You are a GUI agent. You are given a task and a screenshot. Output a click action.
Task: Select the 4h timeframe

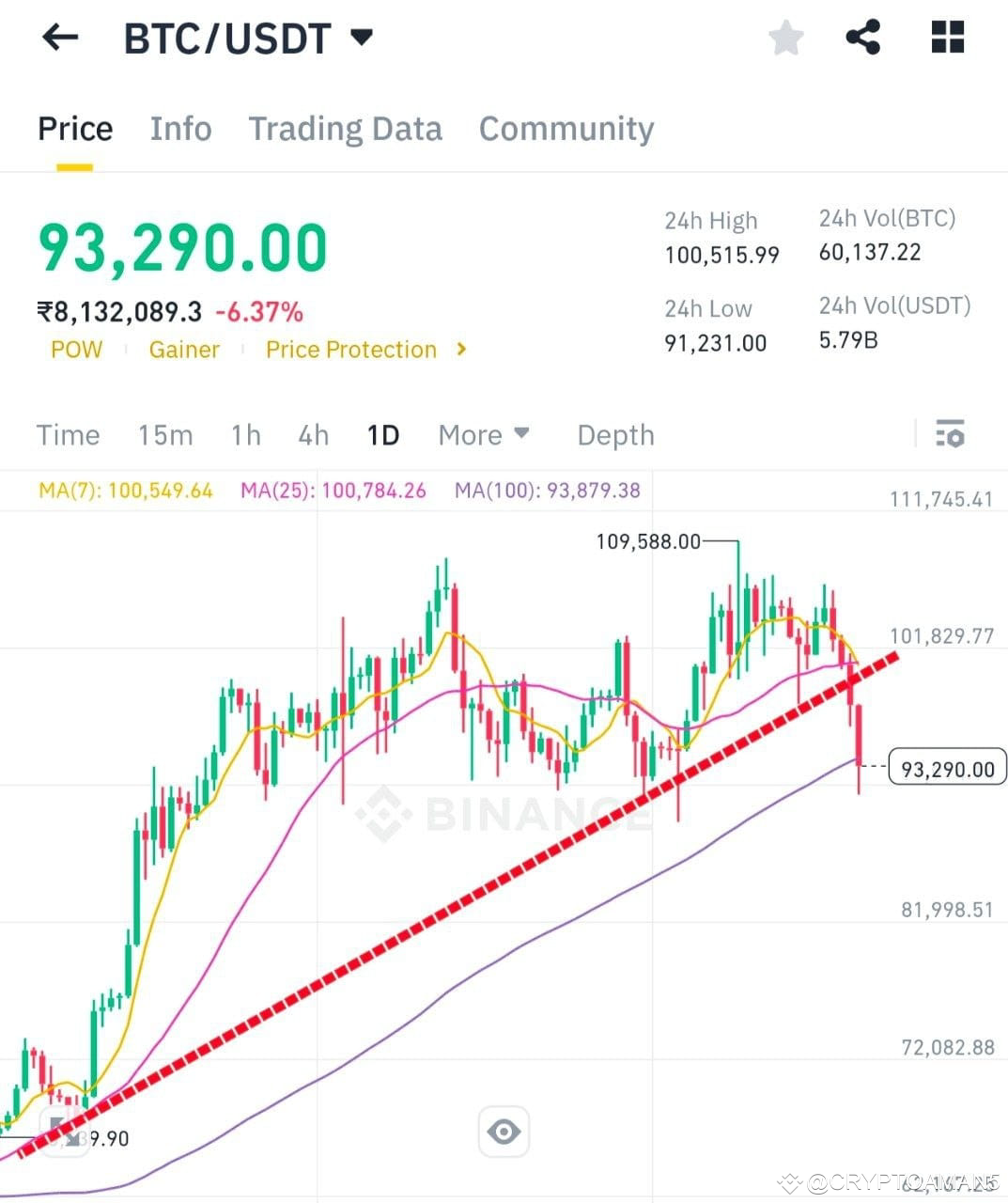[x=314, y=435]
